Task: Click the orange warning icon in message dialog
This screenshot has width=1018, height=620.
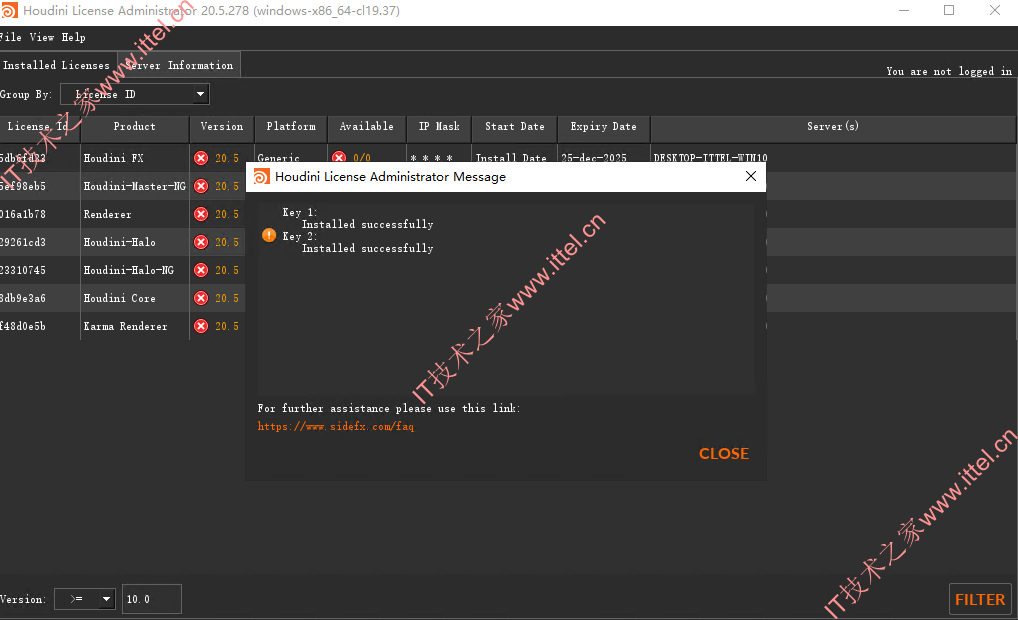Action: click(269, 235)
